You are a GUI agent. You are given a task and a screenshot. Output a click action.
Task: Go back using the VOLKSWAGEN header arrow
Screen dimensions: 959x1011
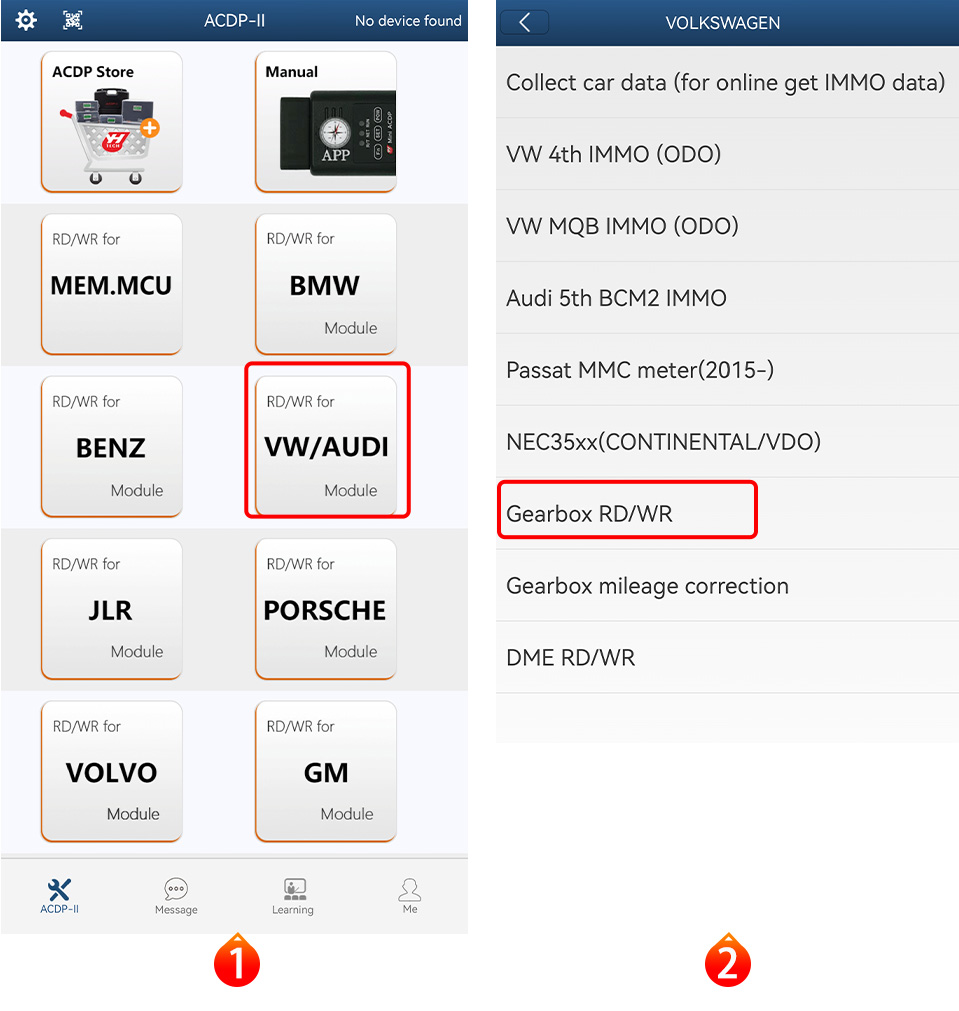tap(524, 23)
